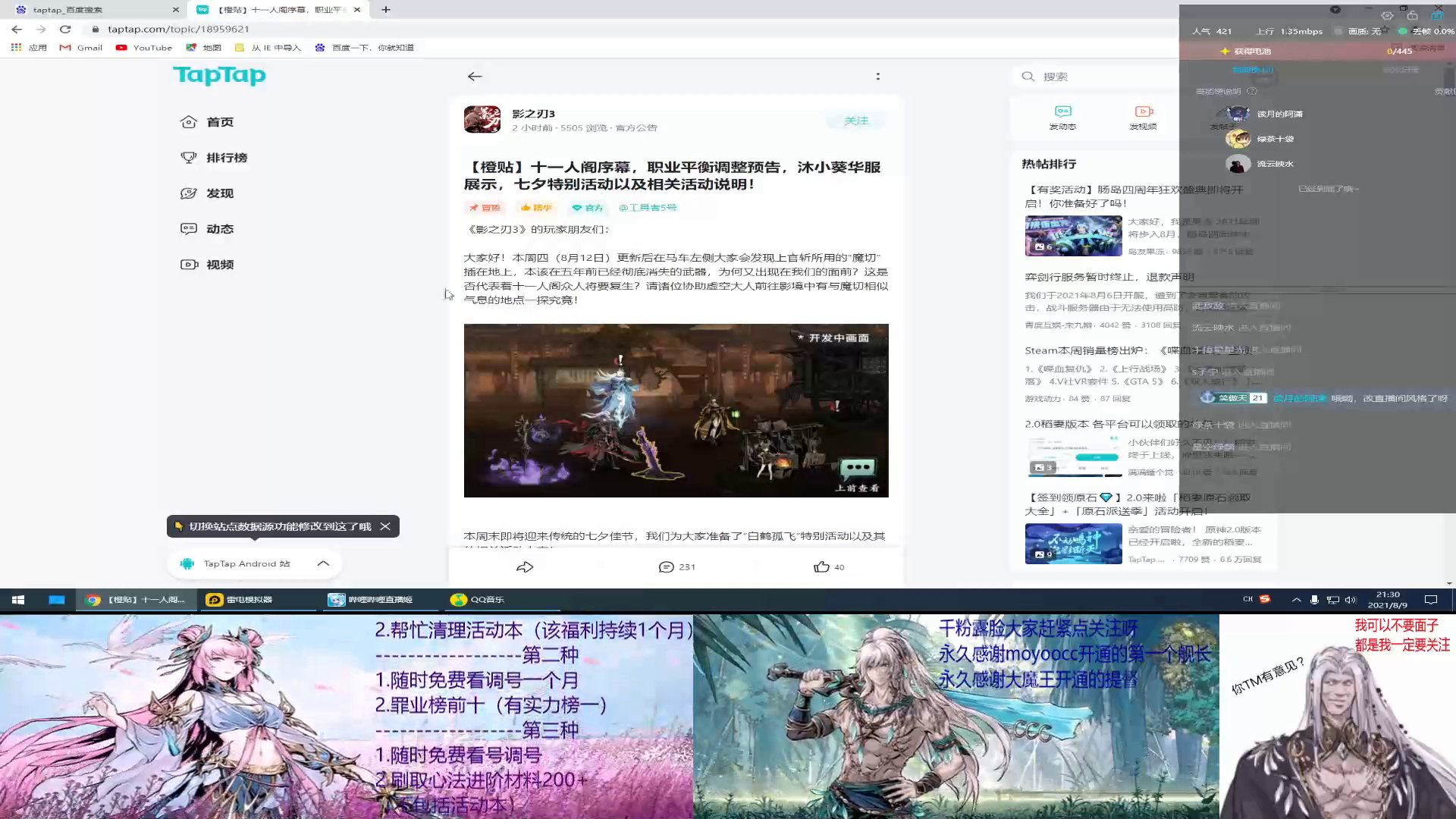
Task: Click the 置顶 tag
Action: point(485,207)
